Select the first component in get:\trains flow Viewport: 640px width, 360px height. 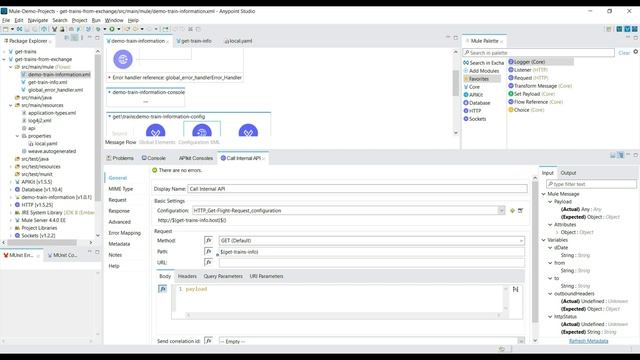click(x=156, y=130)
